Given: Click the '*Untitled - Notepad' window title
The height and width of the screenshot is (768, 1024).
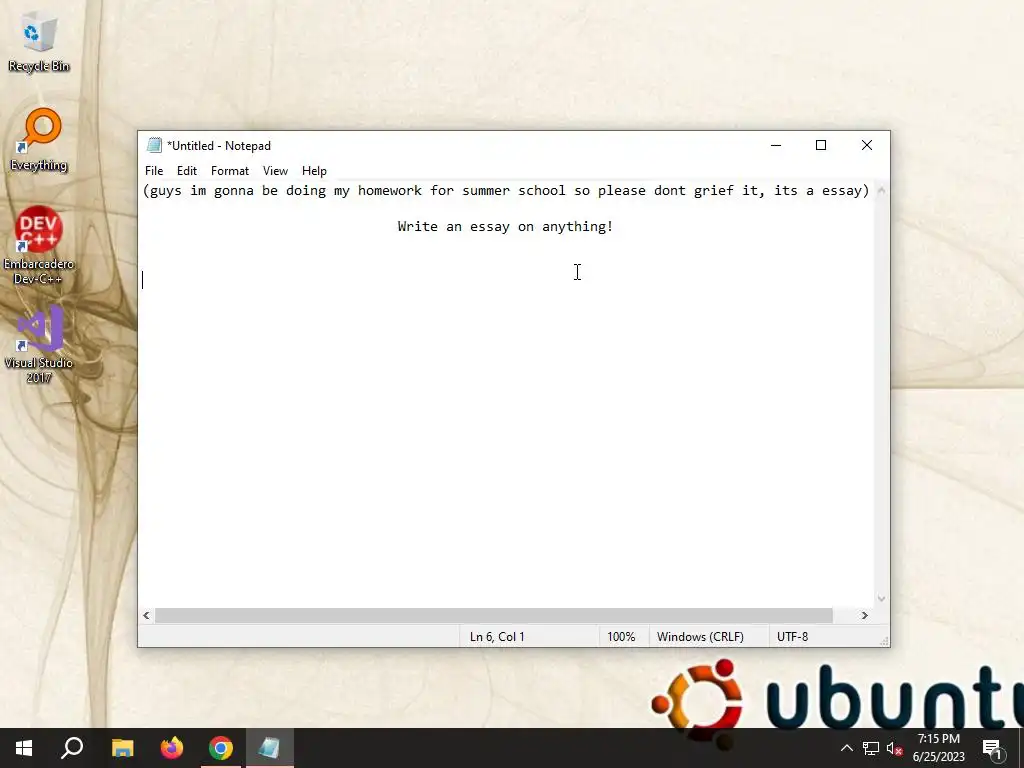Looking at the screenshot, I should [x=219, y=146].
